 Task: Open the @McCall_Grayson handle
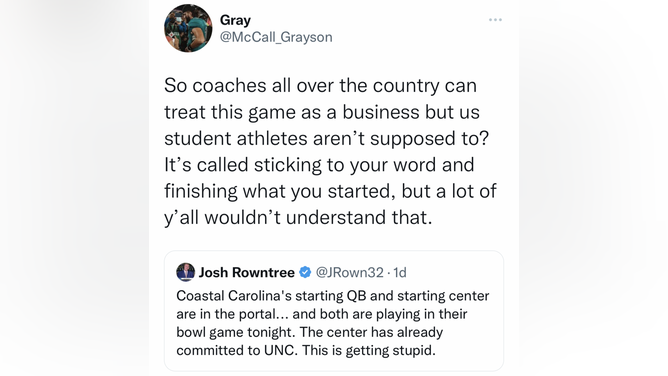(x=276, y=37)
